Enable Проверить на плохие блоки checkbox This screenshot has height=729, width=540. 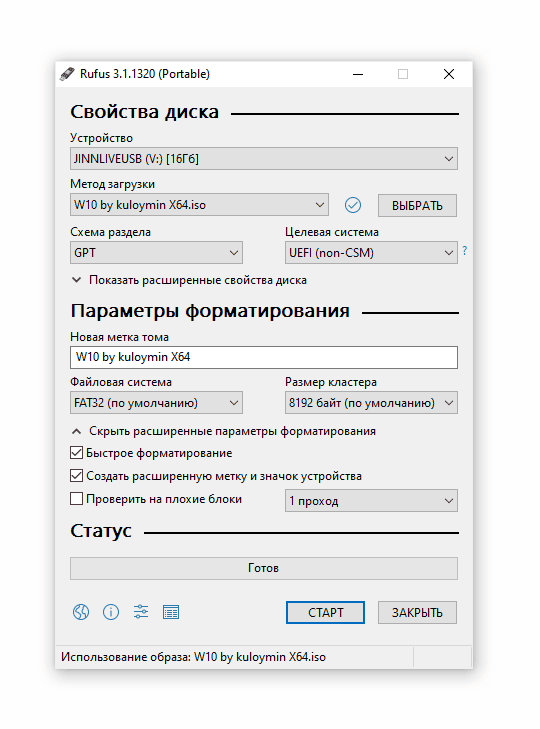76,499
